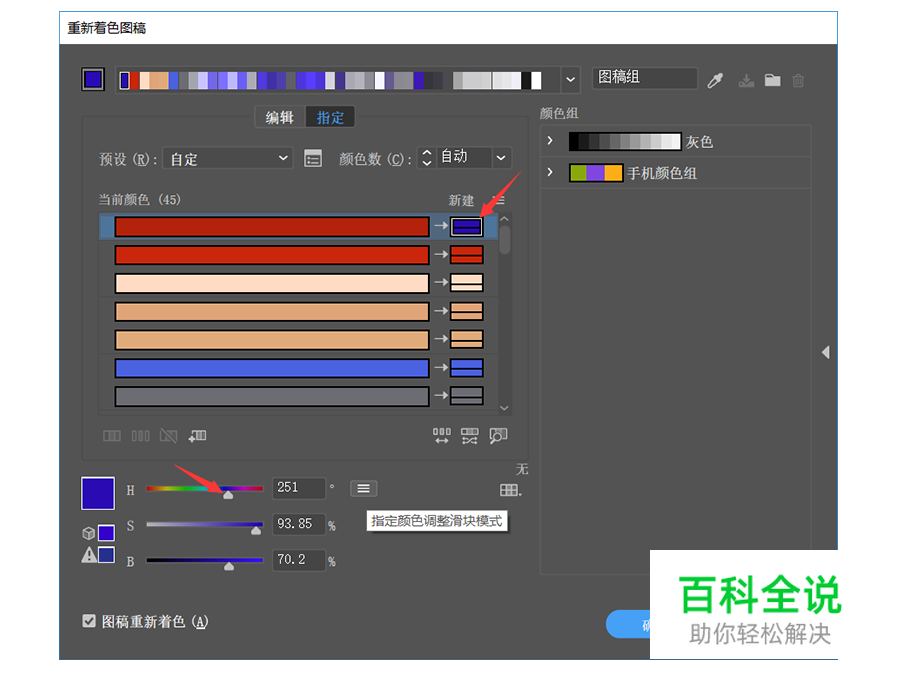Switch to the 编辑 tab
The width and height of the screenshot is (900, 684).
(278, 116)
